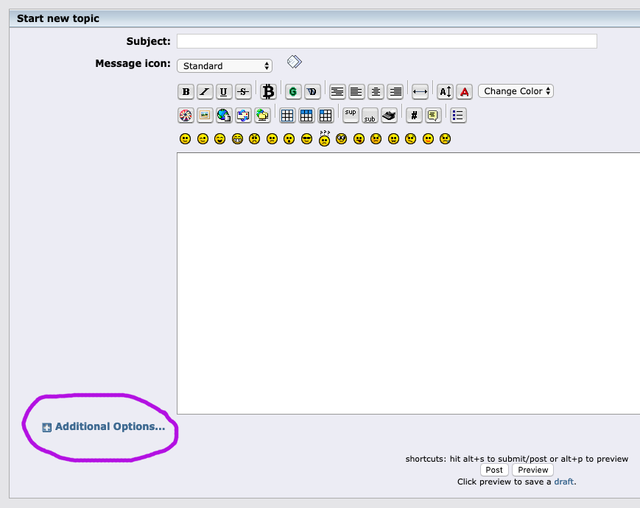
Task: Click the red font face button
Action: point(464,91)
